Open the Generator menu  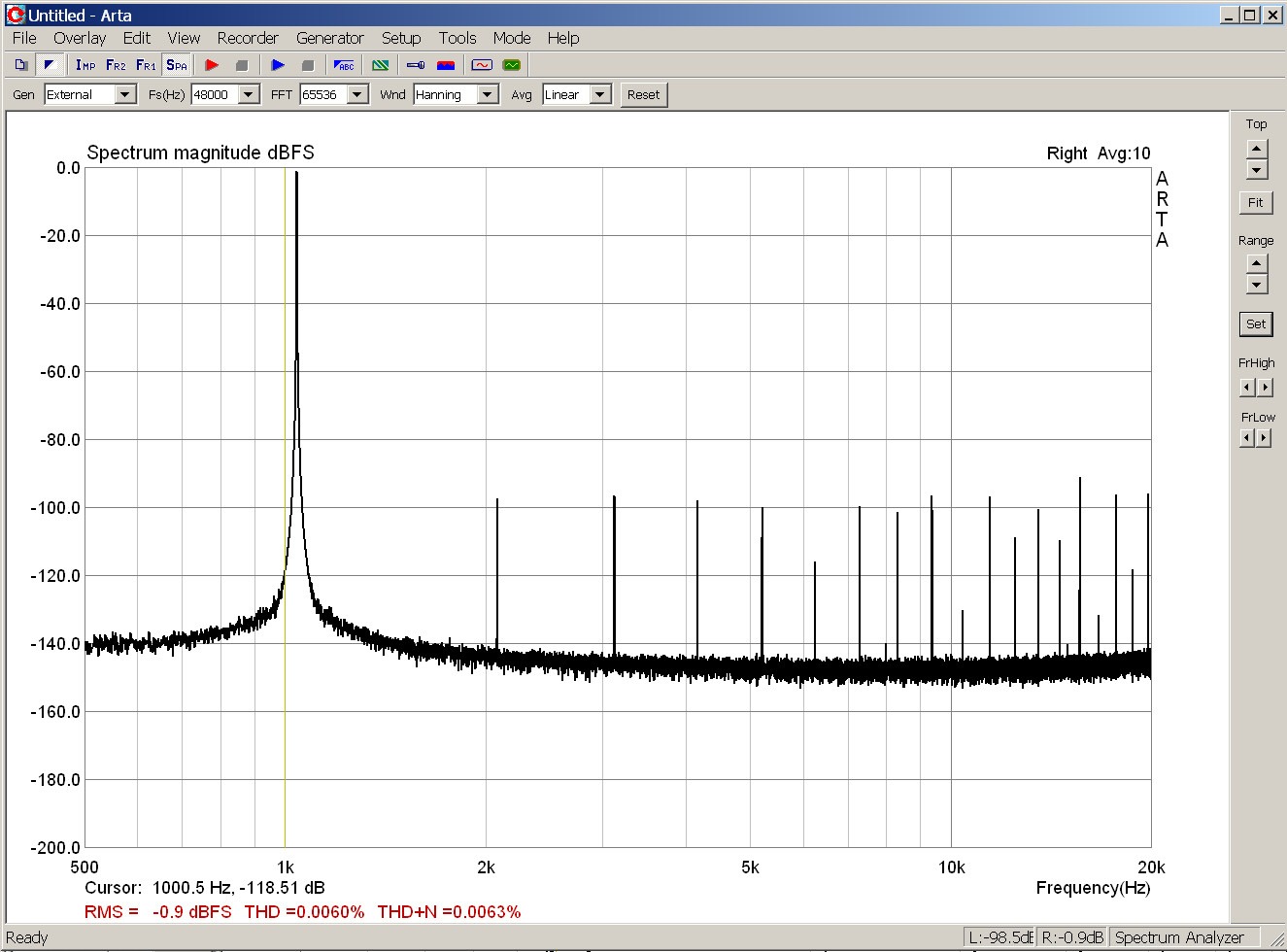click(330, 38)
